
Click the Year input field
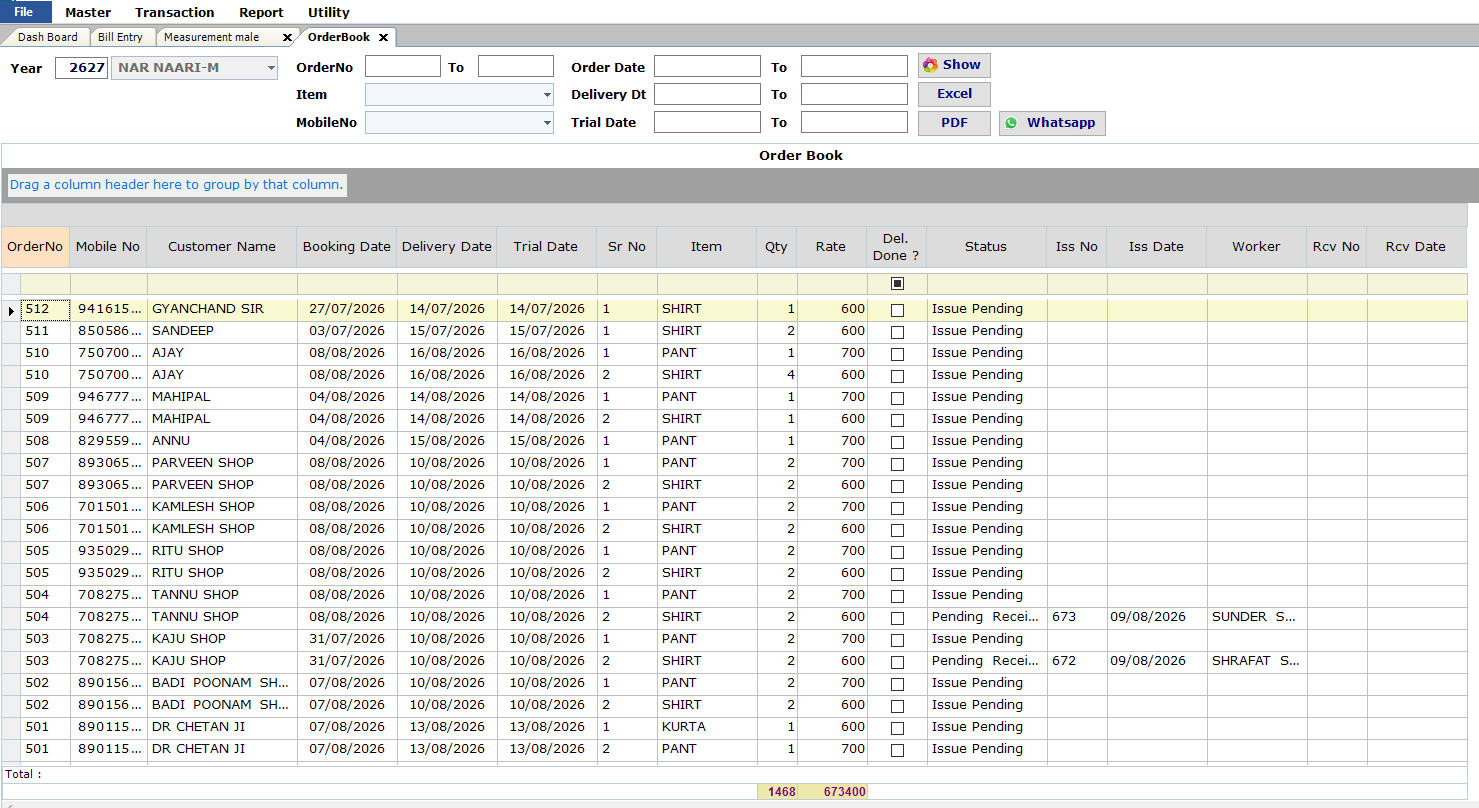point(81,68)
